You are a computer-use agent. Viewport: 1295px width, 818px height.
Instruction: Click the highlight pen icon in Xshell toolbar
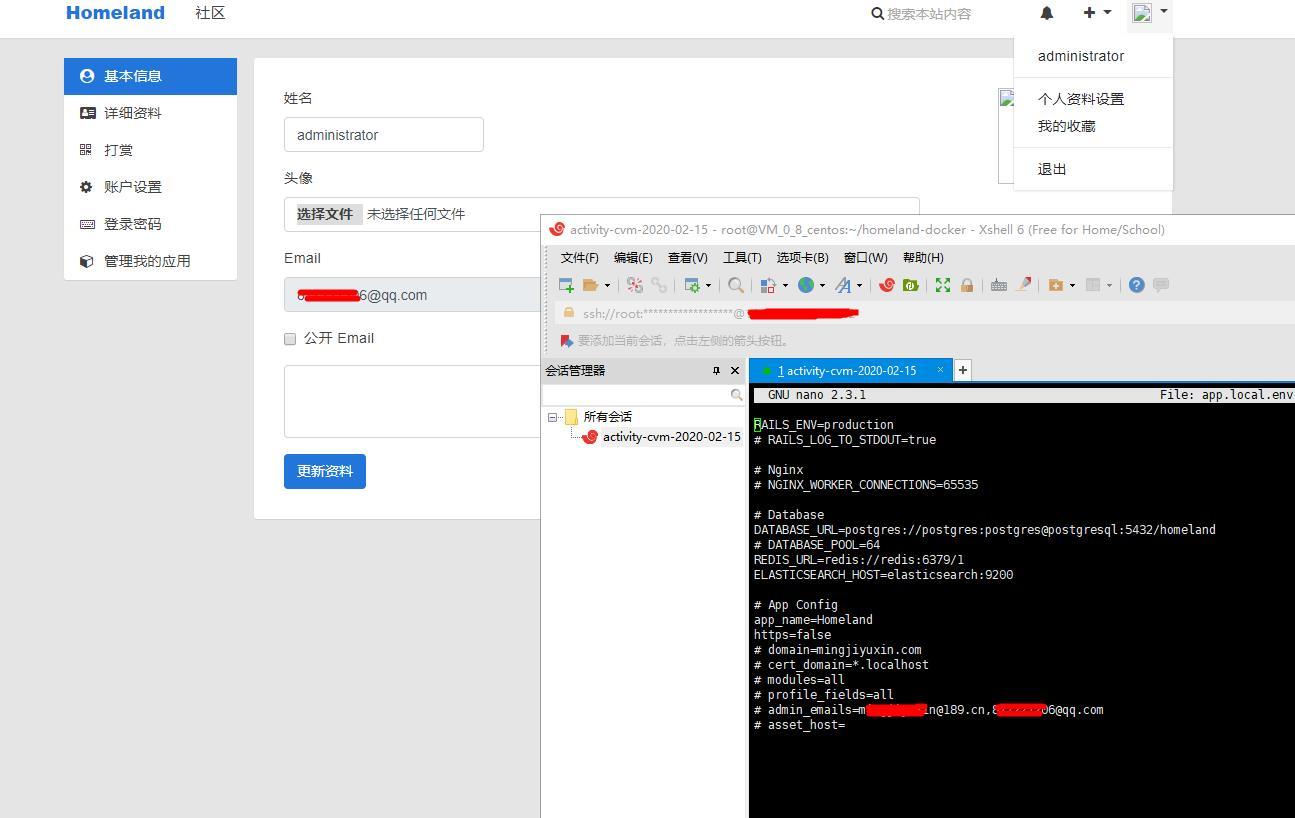1023,284
